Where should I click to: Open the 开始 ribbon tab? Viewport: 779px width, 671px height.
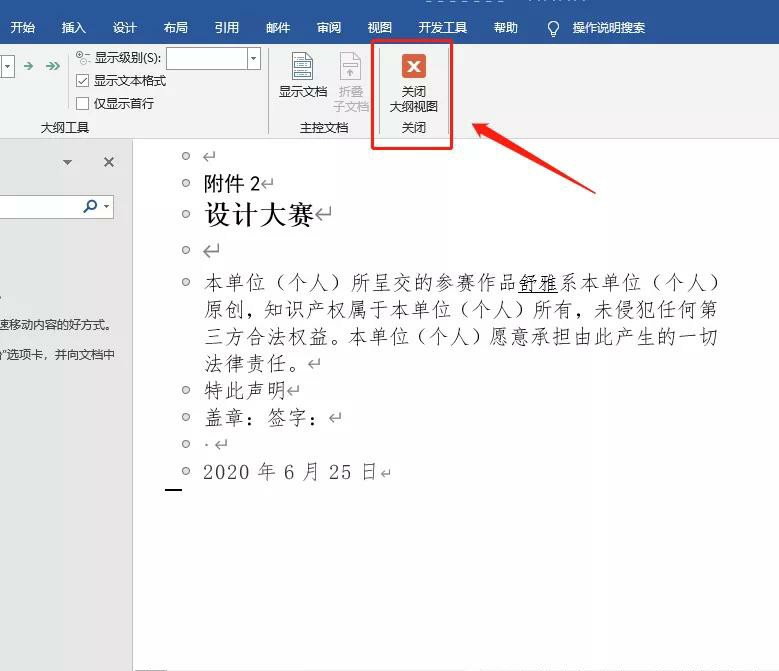[x=22, y=27]
